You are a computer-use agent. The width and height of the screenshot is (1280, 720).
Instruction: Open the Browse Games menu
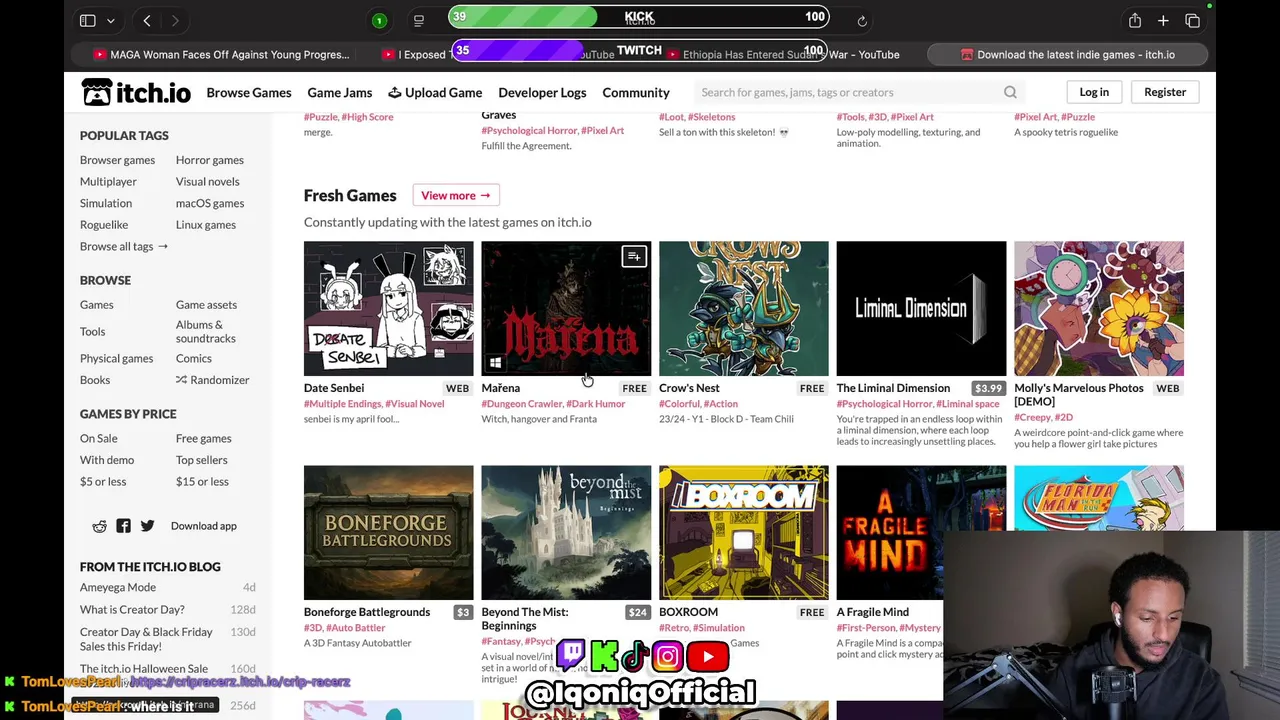click(x=249, y=92)
